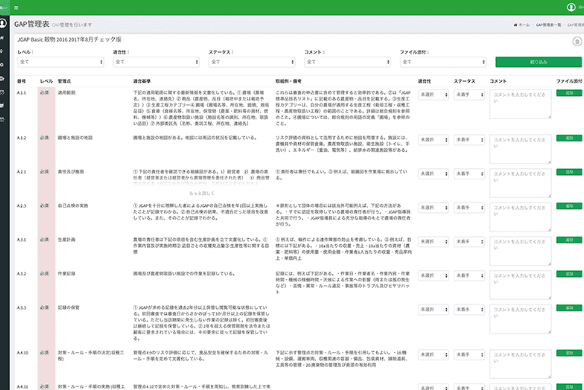
Task: Toggle the hamburger menu in green header
Action: coord(16,7)
